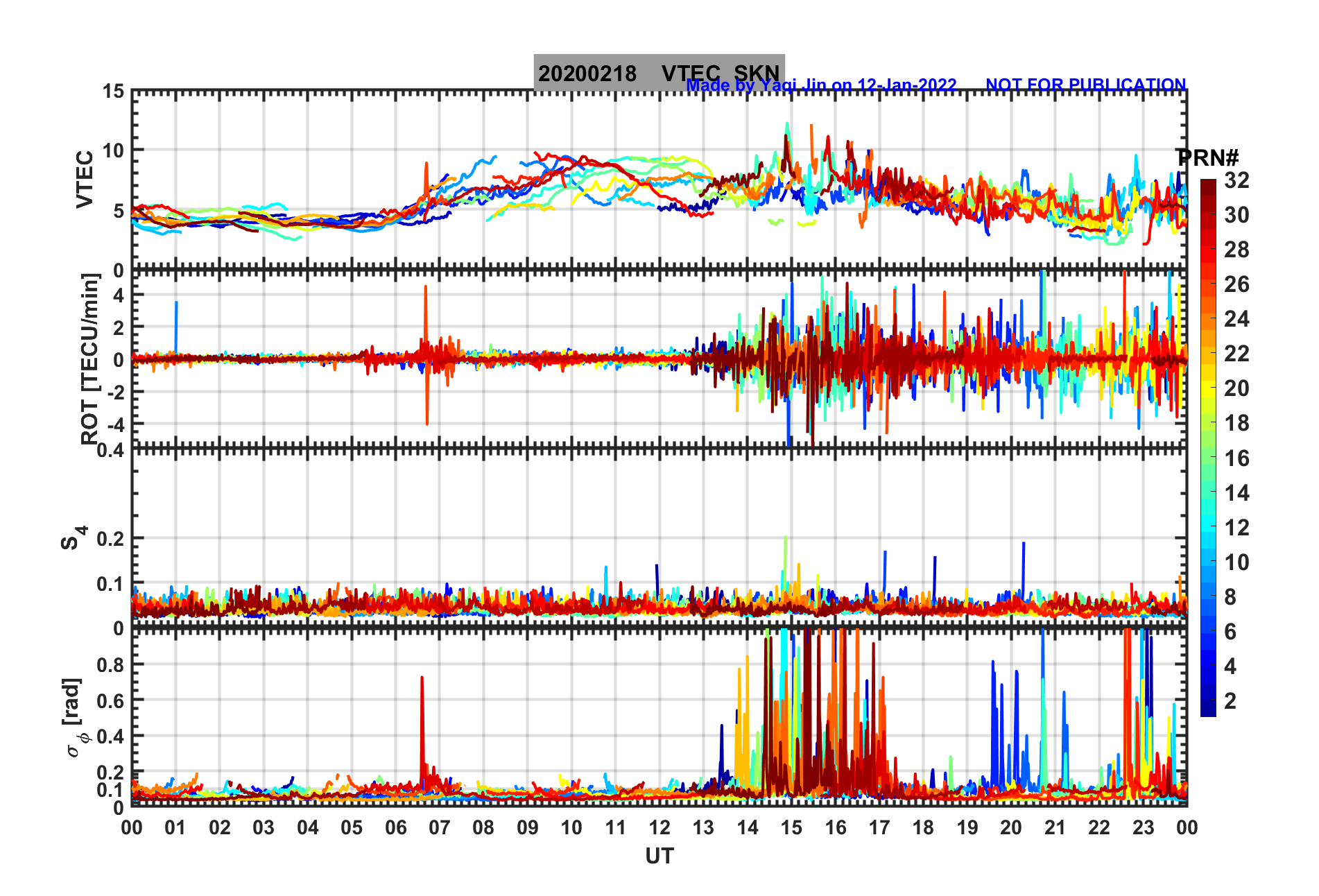Click the "NOT FOR PUBLICATION" notice
Screen dimensions: 1319x896
(x=1085, y=85)
